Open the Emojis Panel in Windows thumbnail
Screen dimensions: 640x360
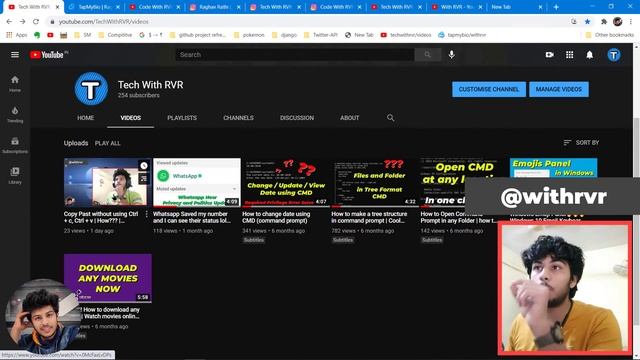(553, 168)
